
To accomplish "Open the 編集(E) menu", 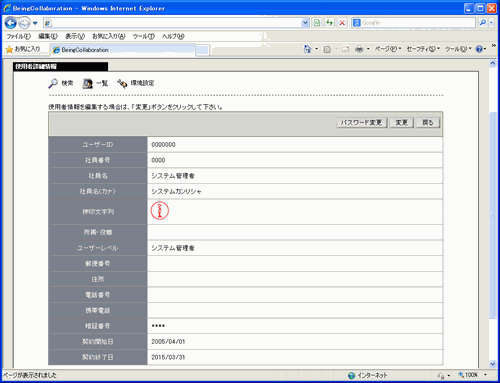I will point(48,36).
